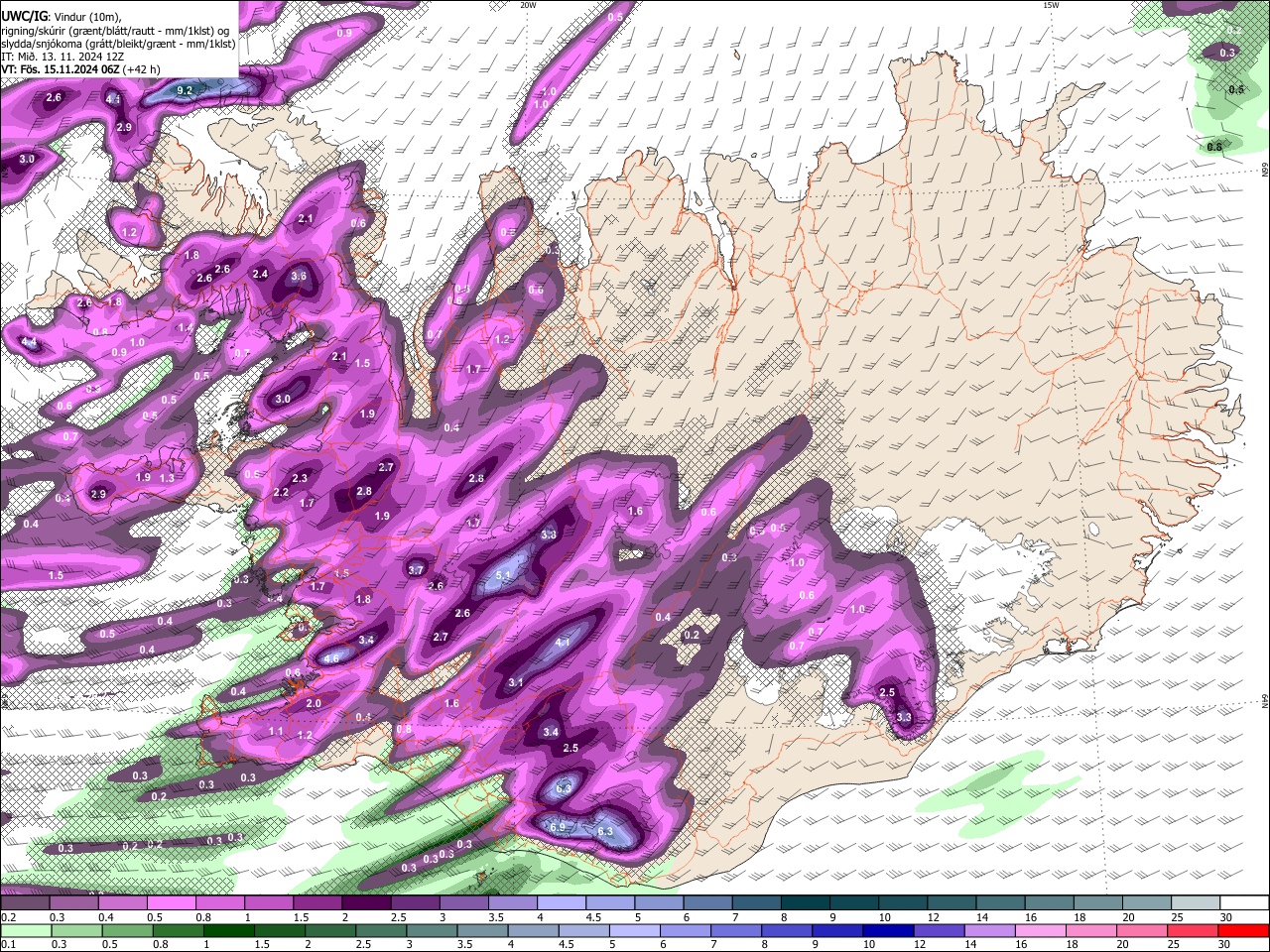Image resolution: width=1270 pixels, height=952 pixels.
Task: Click the '20W' longitude label
Action: pyautogui.click(x=528, y=5)
